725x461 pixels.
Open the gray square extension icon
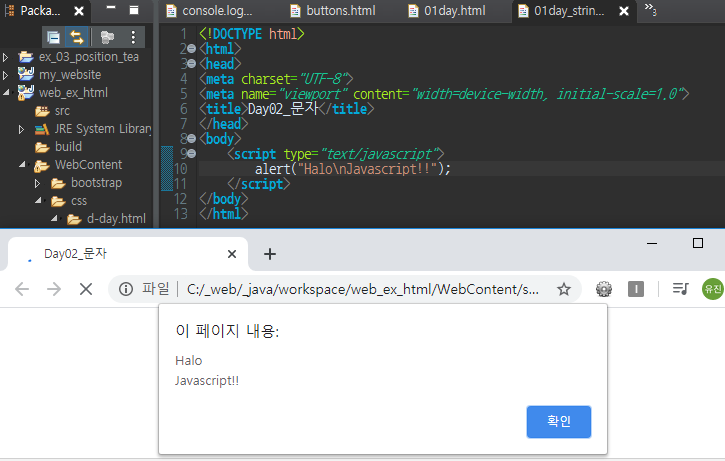pyautogui.click(x=636, y=289)
